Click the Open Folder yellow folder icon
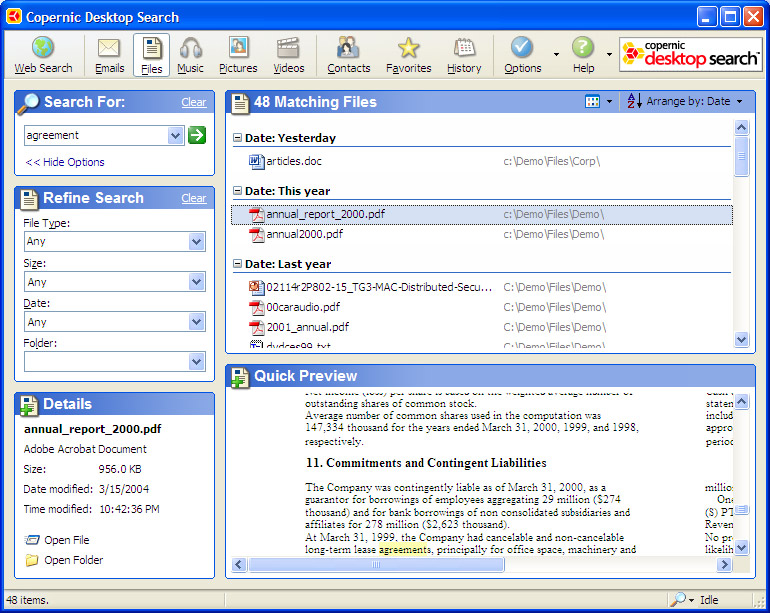This screenshot has width=770, height=613. coord(32,560)
